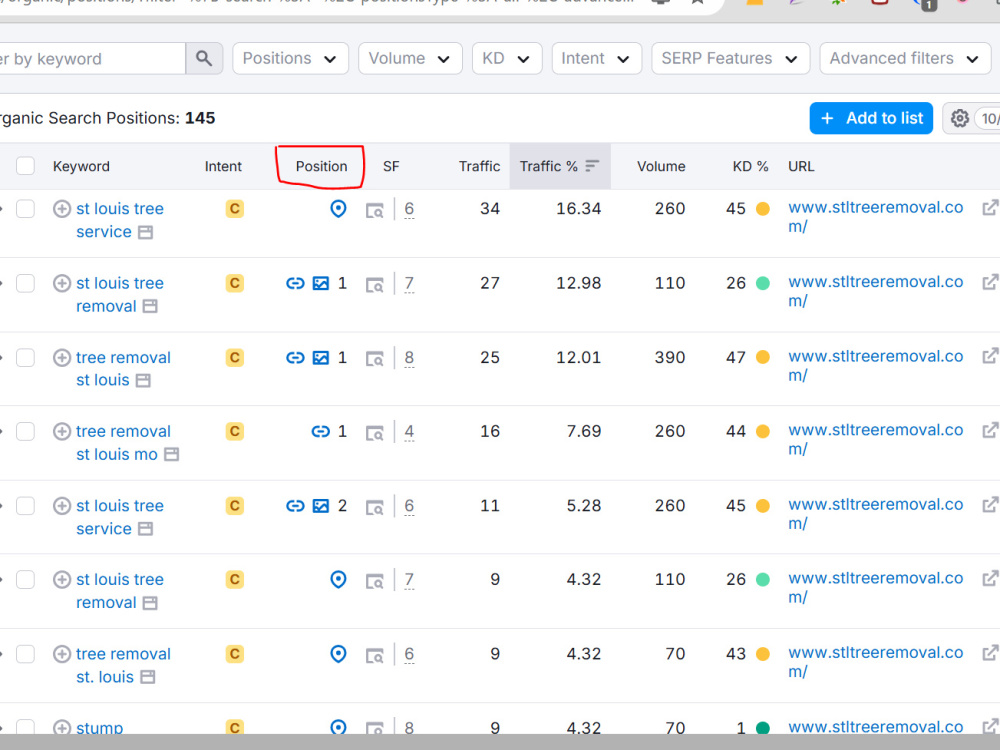Image resolution: width=1000 pixels, height=750 pixels.
Task: View SERP snapshot icon in the 16.34% row
Action: point(375,210)
